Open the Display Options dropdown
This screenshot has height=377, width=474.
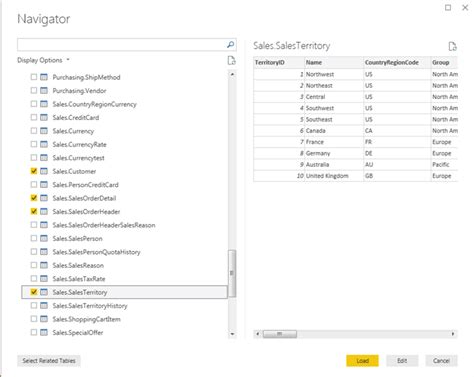pos(43,60)
